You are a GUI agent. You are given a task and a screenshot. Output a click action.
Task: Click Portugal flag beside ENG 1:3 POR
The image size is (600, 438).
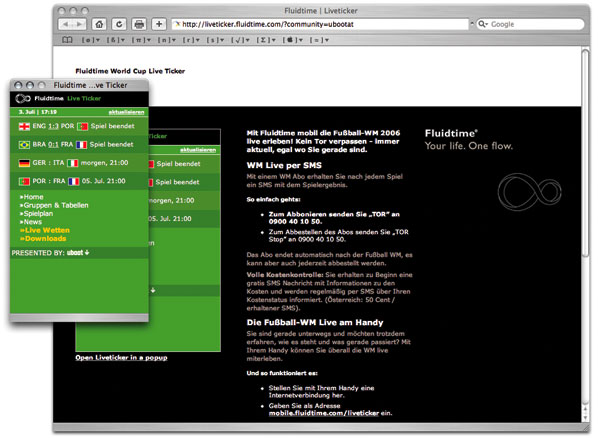click(82, 126)
